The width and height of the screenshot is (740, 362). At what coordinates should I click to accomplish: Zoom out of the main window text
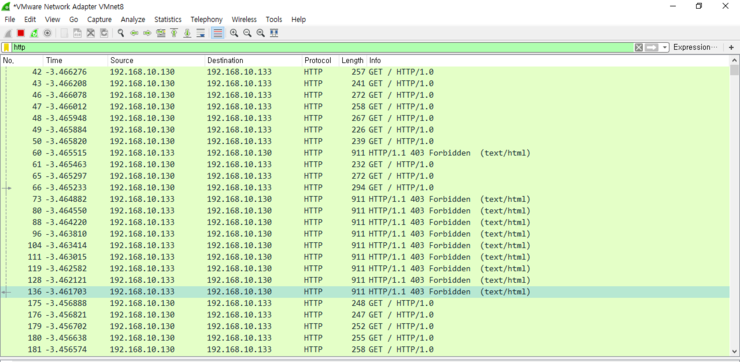pos(247,33)
